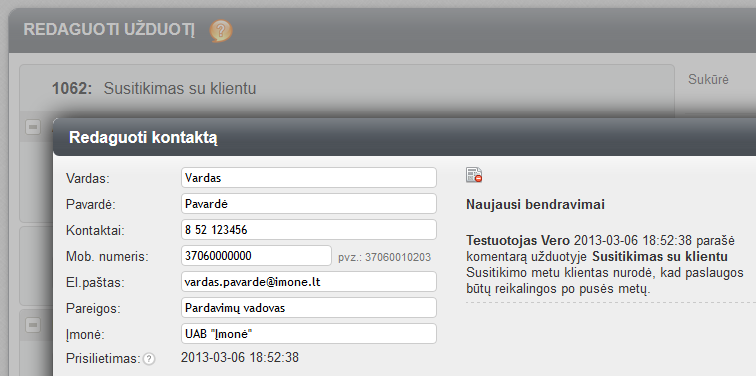Open the Susitikimas su klientu link in comment
Viewport: 756px width, 376px height.
(660, 256)
